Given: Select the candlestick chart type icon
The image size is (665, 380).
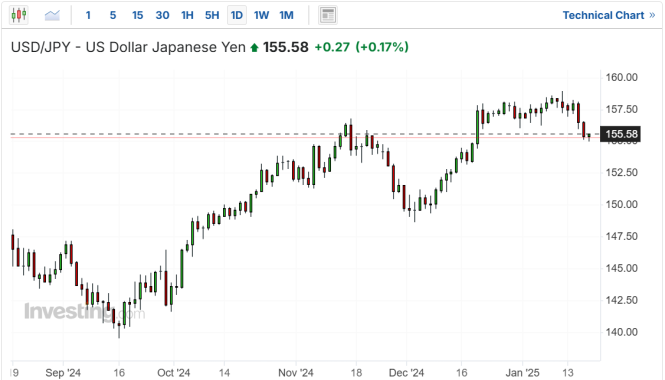Looking at the screenshot, I should coord(19,16).
